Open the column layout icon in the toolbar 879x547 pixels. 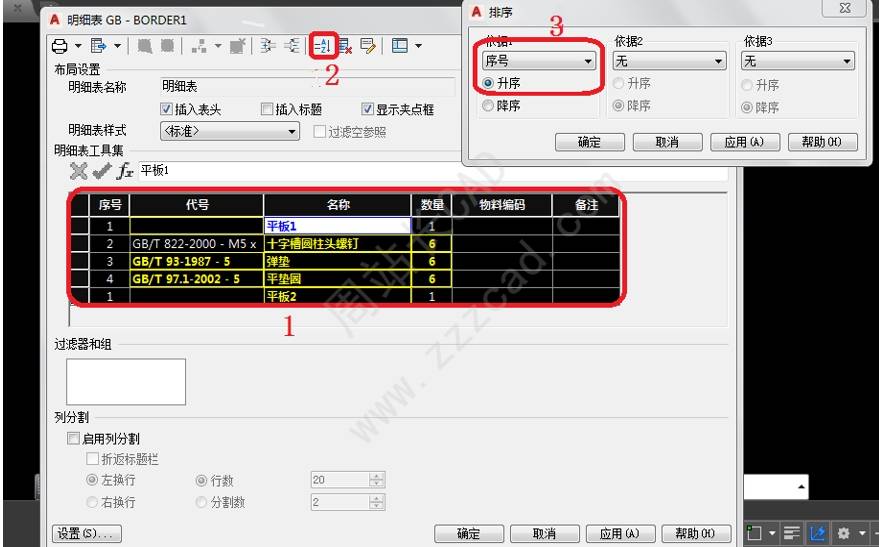coord(398,46)
